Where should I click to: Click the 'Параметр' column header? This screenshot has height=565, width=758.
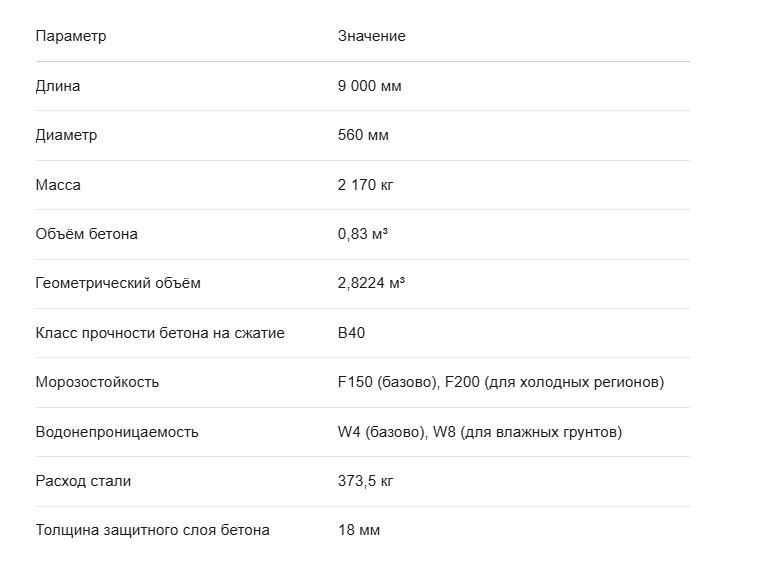pyautogui.click(x=71, y=36)
